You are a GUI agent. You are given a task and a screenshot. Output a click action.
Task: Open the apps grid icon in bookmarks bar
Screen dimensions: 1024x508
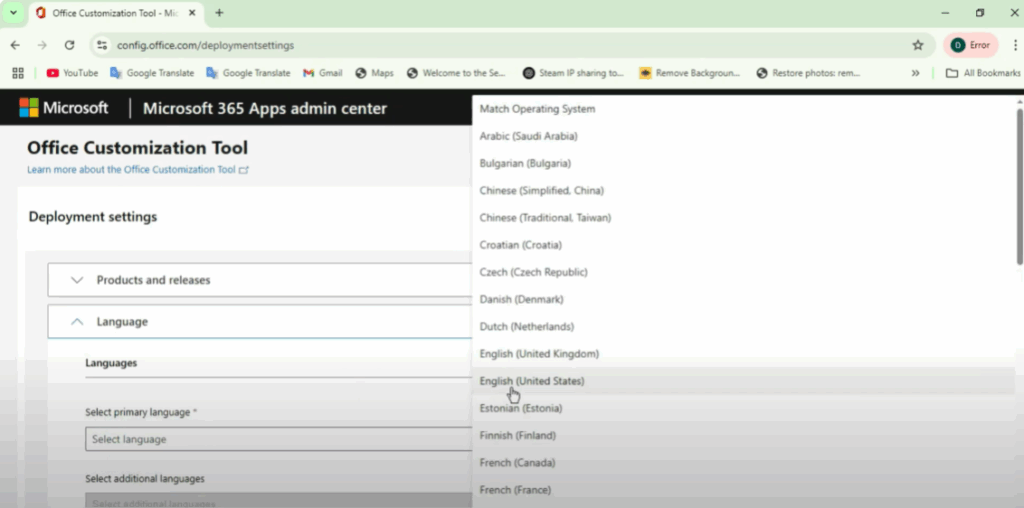coord(17,73)
